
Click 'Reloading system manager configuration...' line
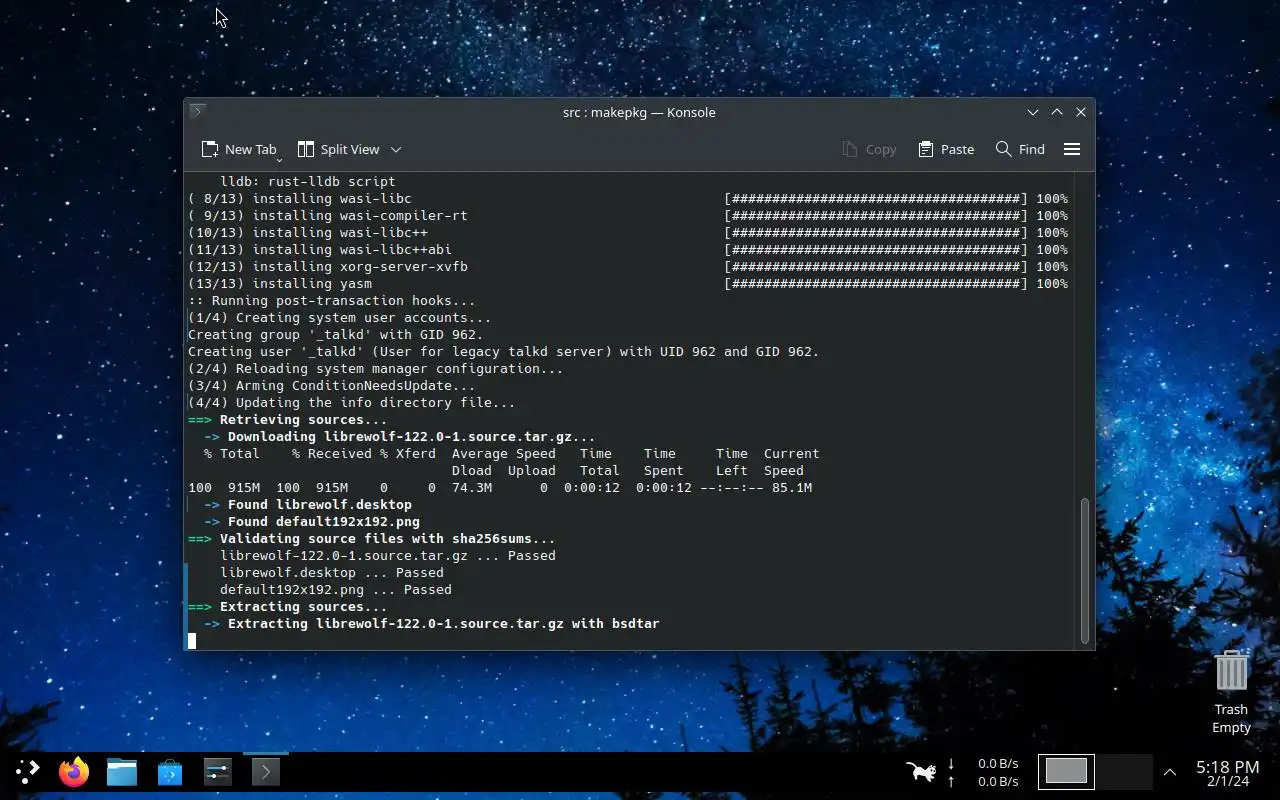(x=375, y=369)
